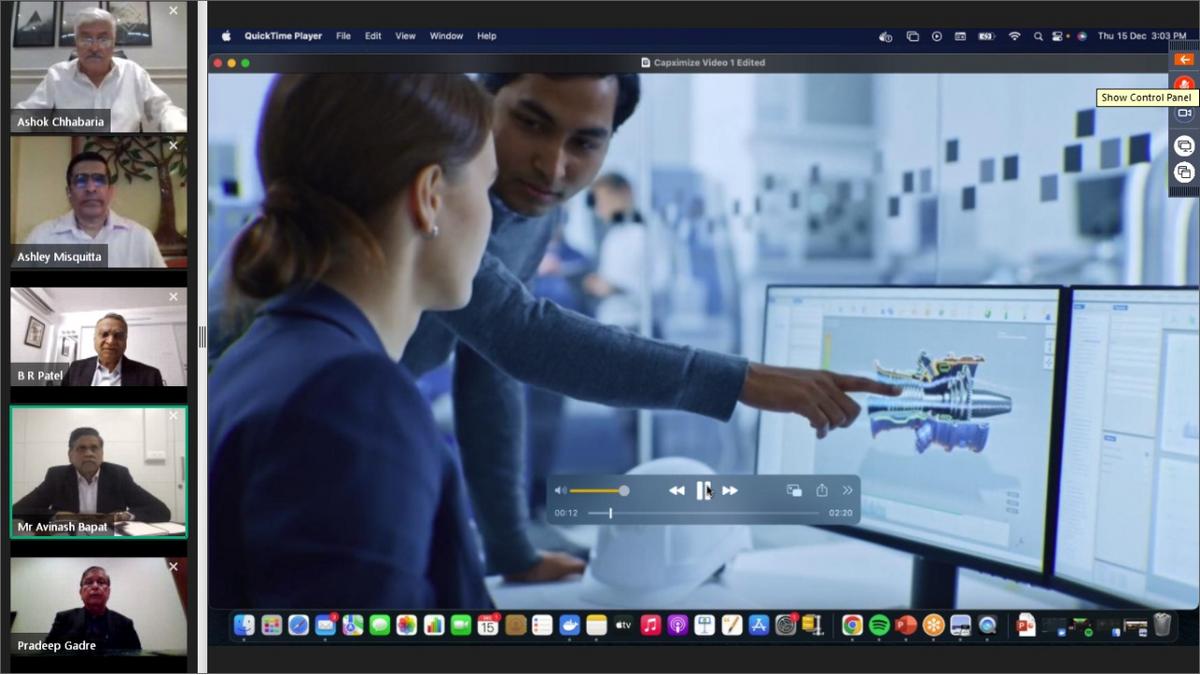Screen dimensions: 1200x675
Task: Enable picture-in-picture mode in QuickTime
Action: point(794,490)
